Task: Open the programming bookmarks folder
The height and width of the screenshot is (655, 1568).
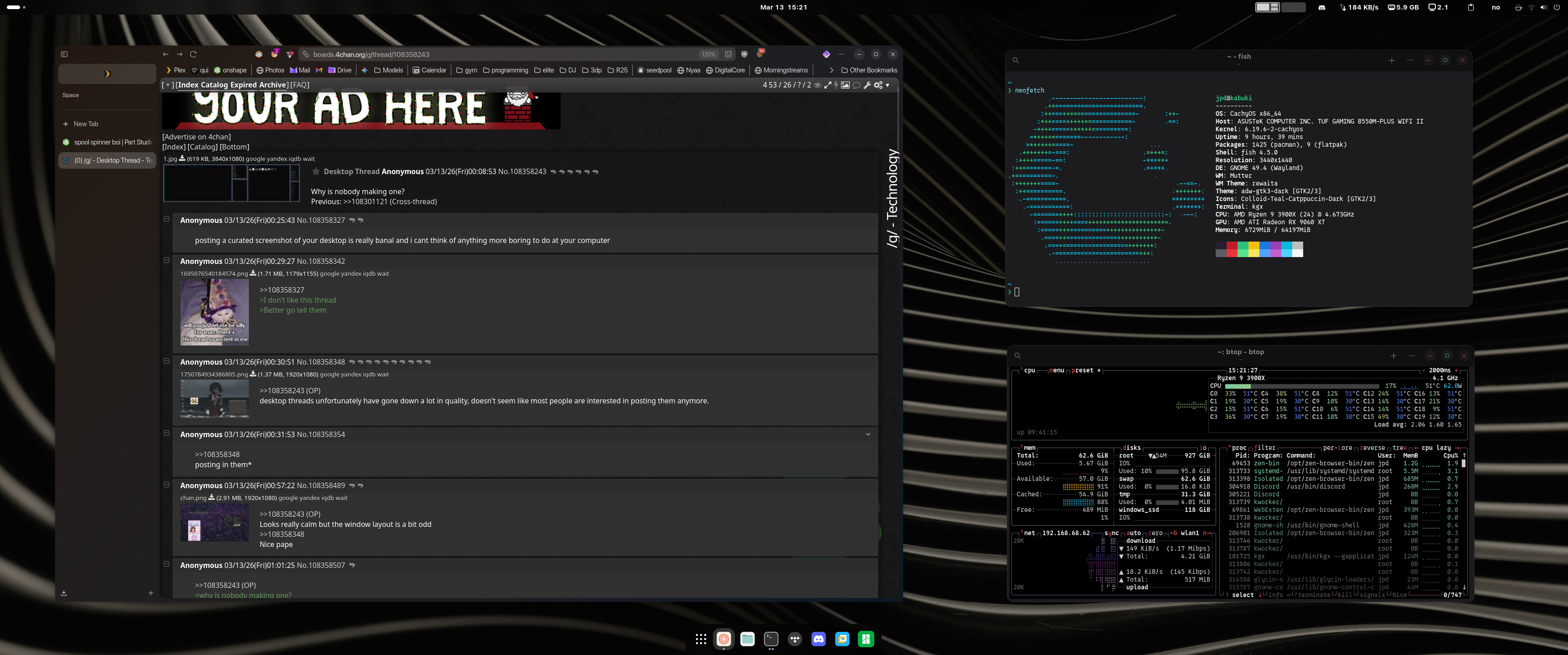Action: 505,70
